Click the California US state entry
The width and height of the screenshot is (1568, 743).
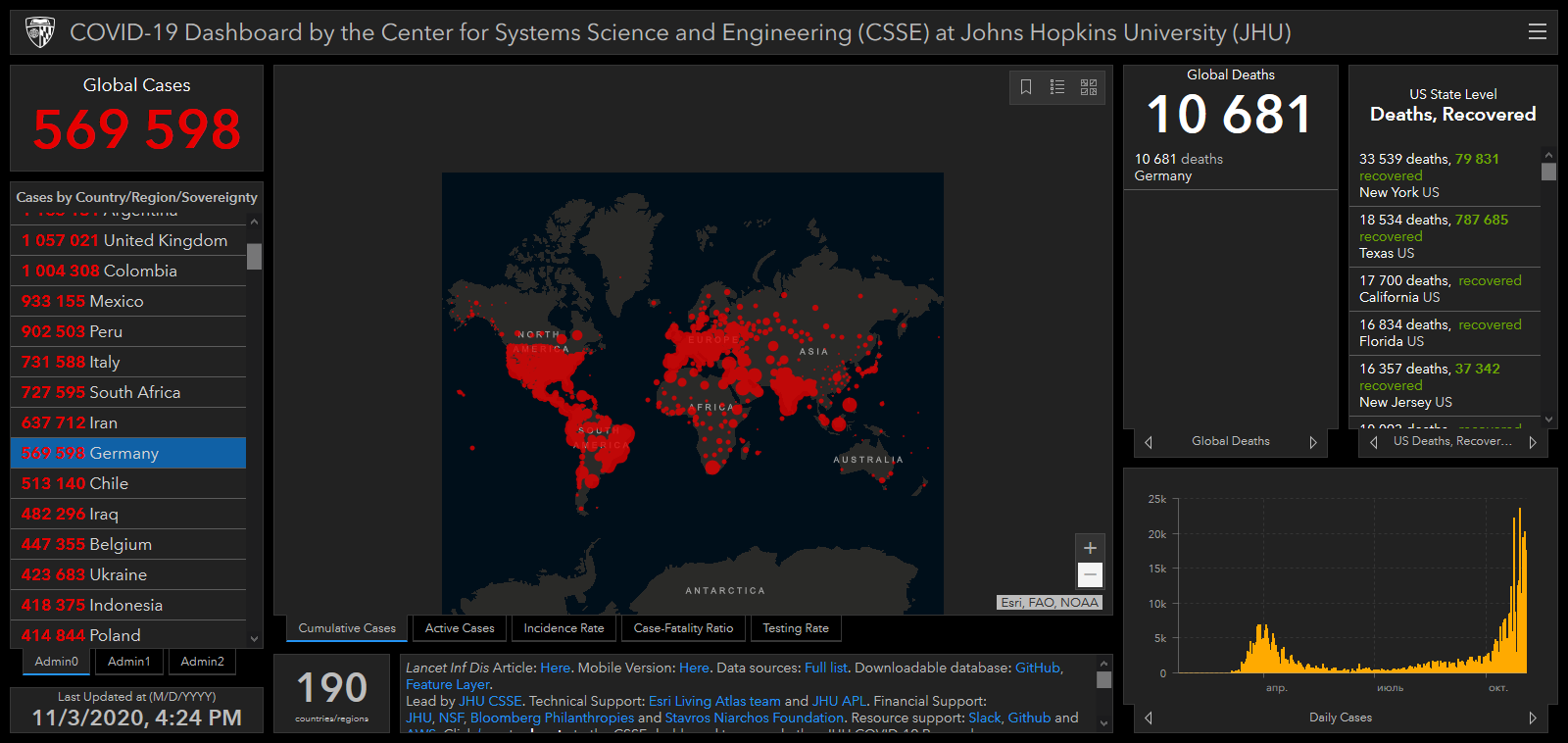pos(1448,289)
